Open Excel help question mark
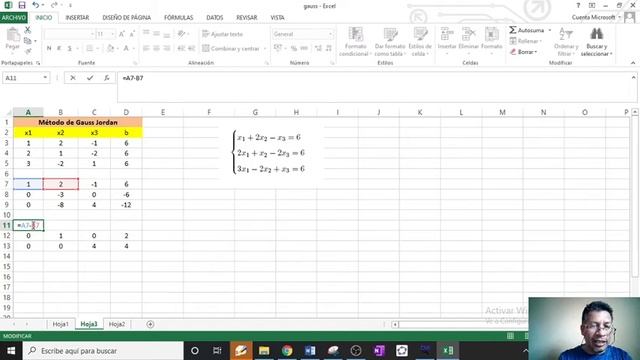This screenshot has height=360, width=640. (578, 5)
